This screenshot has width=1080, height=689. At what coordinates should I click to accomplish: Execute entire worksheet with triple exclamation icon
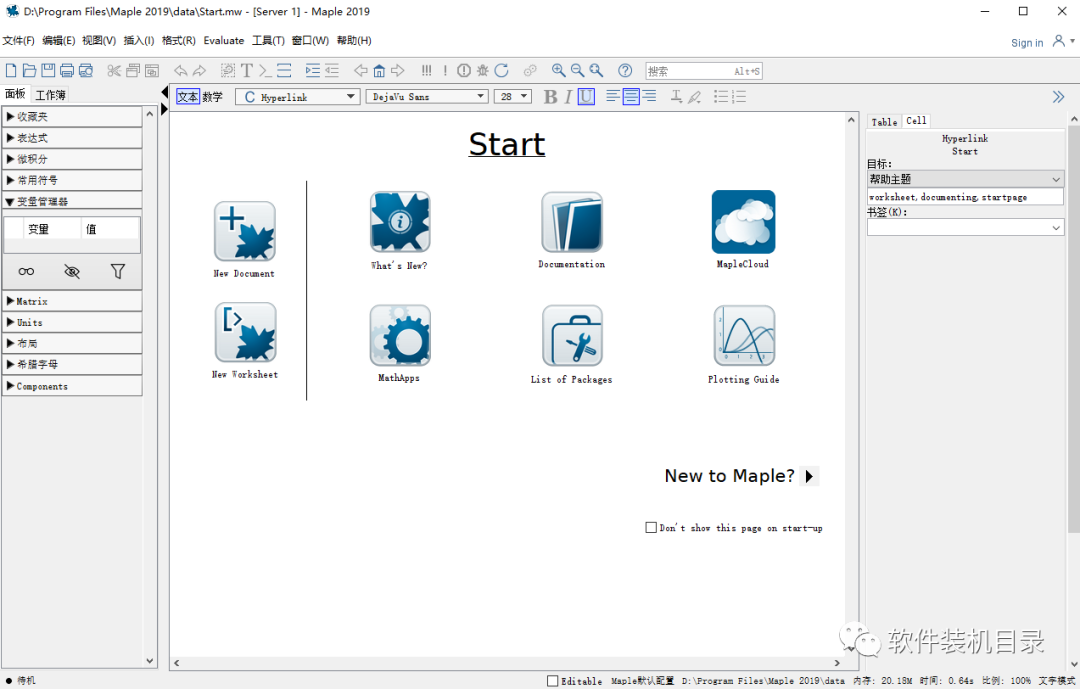[426, 70]
